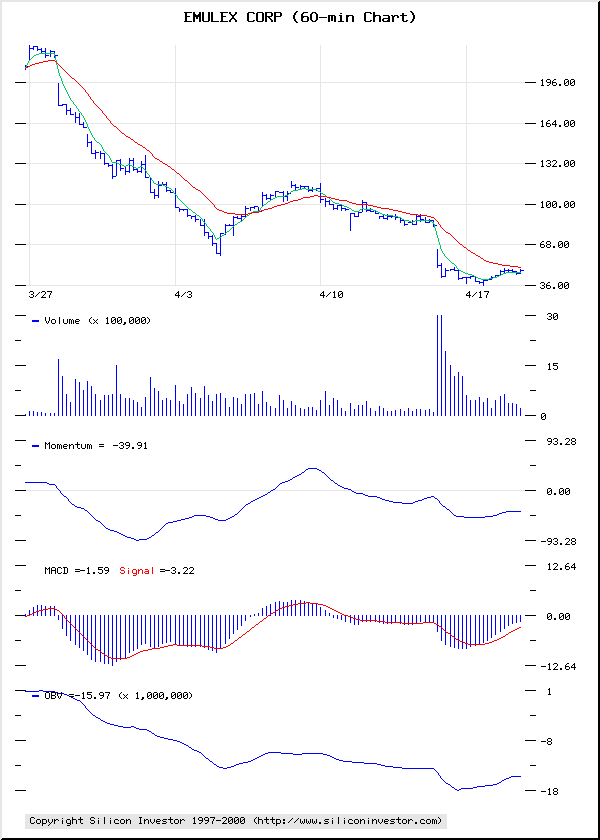The width and height of the screenshot is (600, 840).
Task: Click the Volume (x 100,000) legend label
Action: (98, 321)
